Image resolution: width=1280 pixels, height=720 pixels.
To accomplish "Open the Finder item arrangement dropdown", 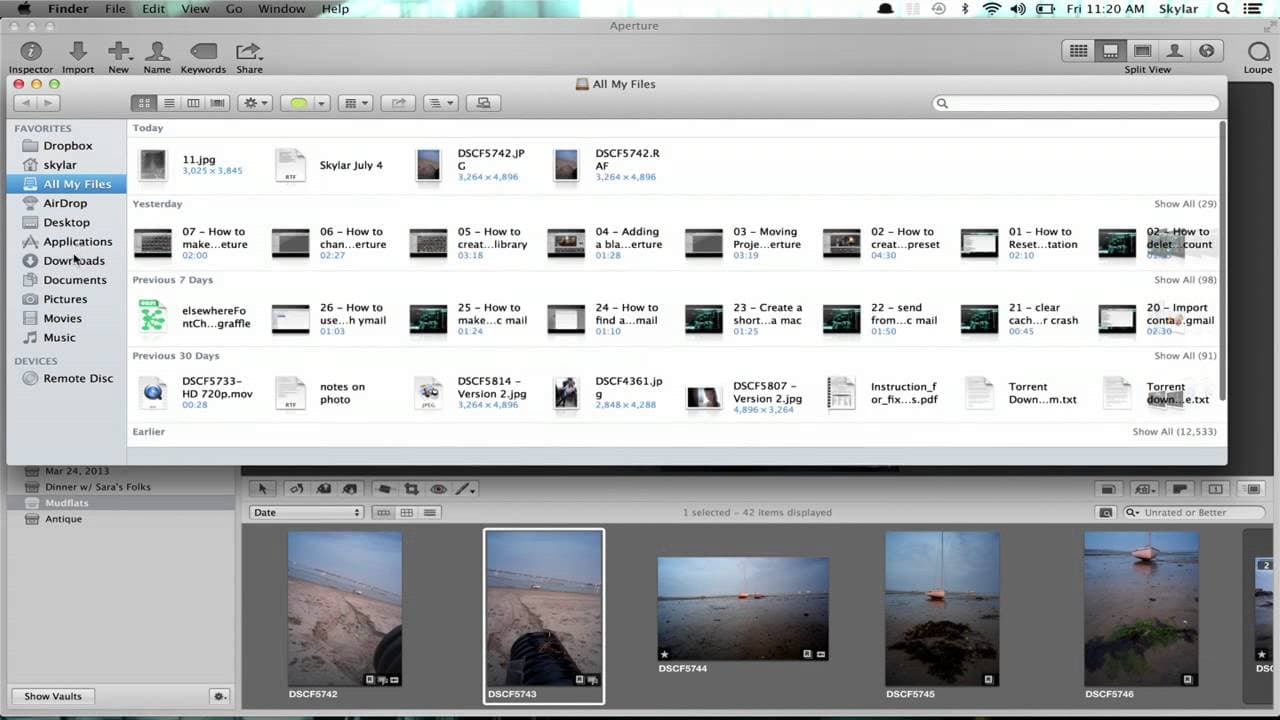I will click(355, 103).
